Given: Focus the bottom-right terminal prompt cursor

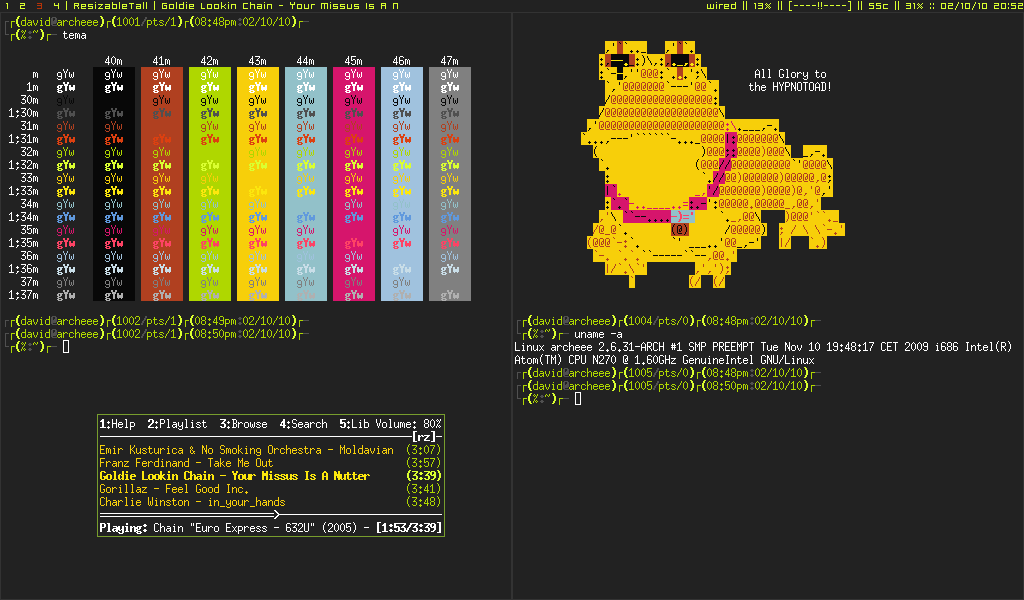Looking at the screenshot, I should [x=578, y=399].
